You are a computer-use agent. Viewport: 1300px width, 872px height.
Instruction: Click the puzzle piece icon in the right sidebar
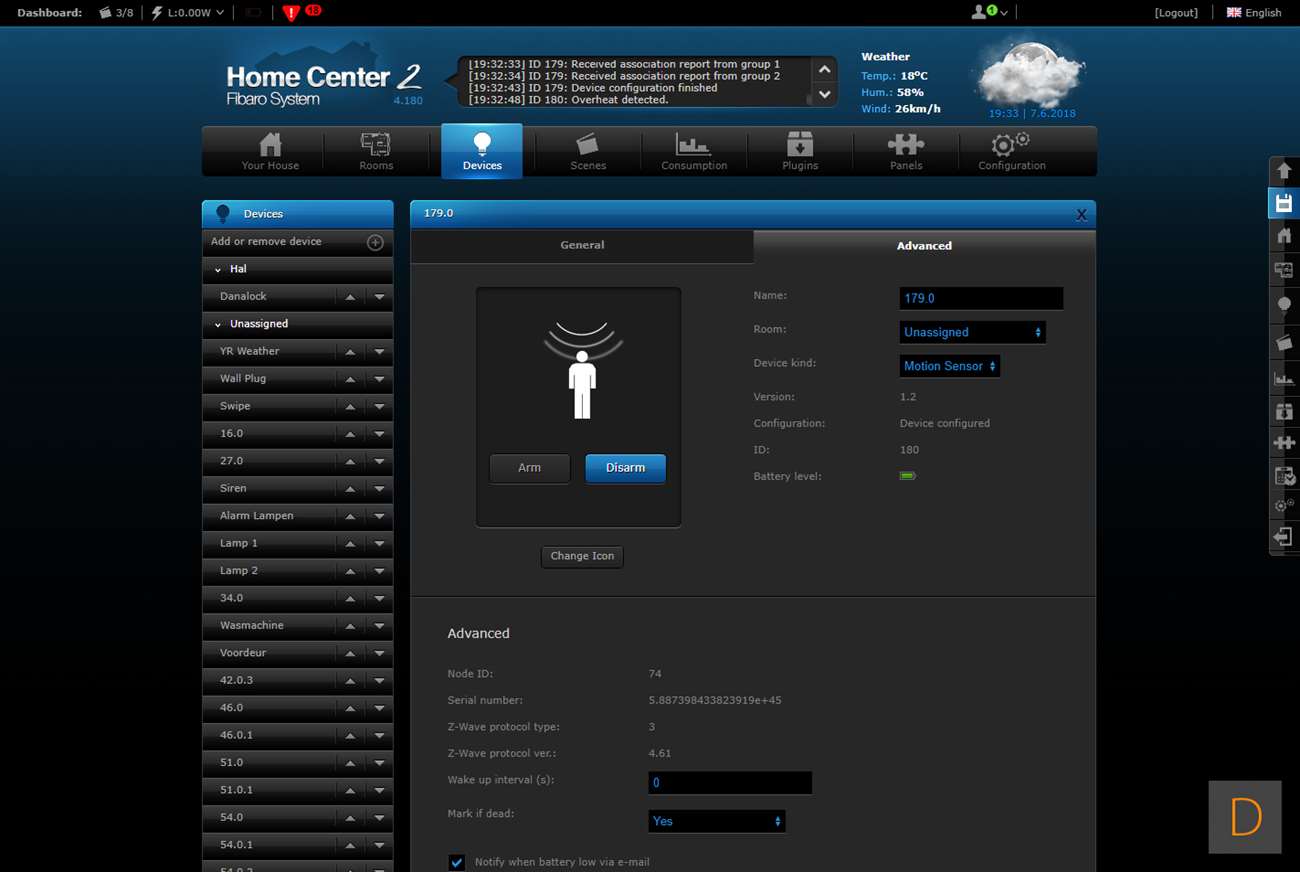[1284, 442]
